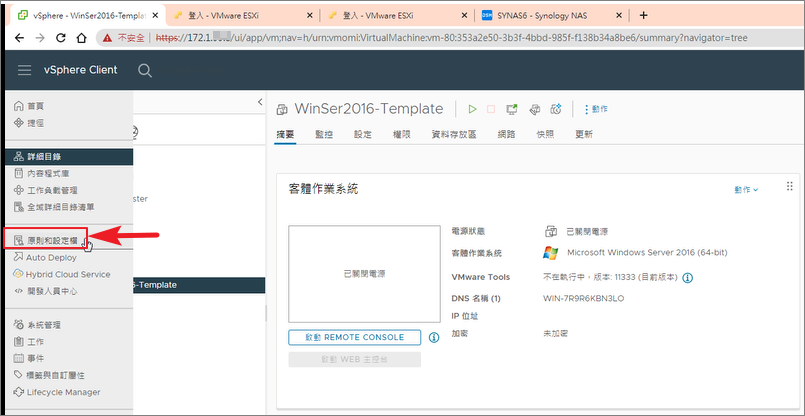805x416 pixels.
Task: Switch to the 設定 tab
Action: tap(363, 135)
